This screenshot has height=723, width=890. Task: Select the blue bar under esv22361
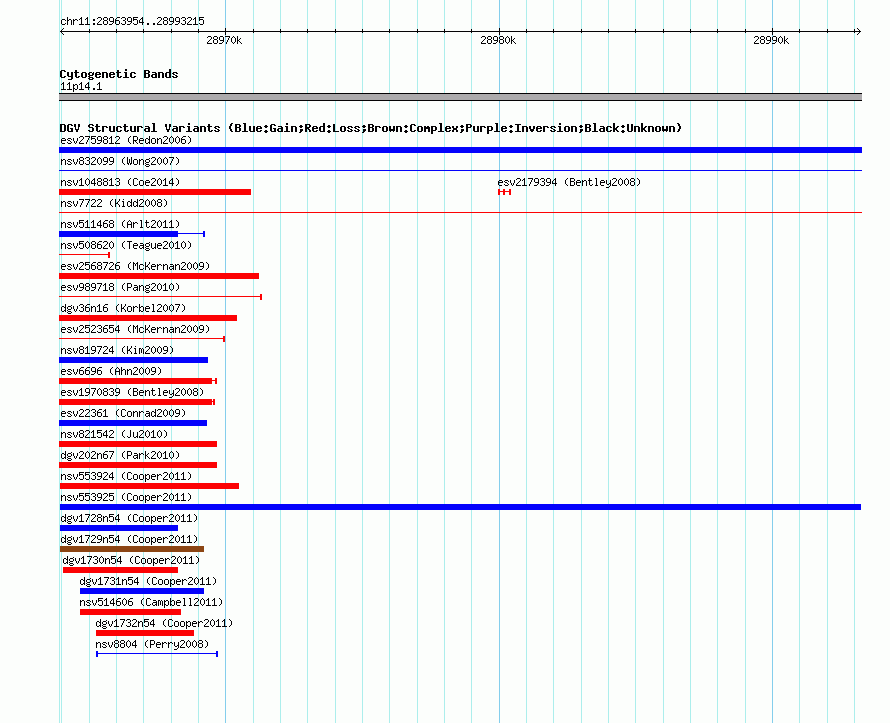coord(133,423)
